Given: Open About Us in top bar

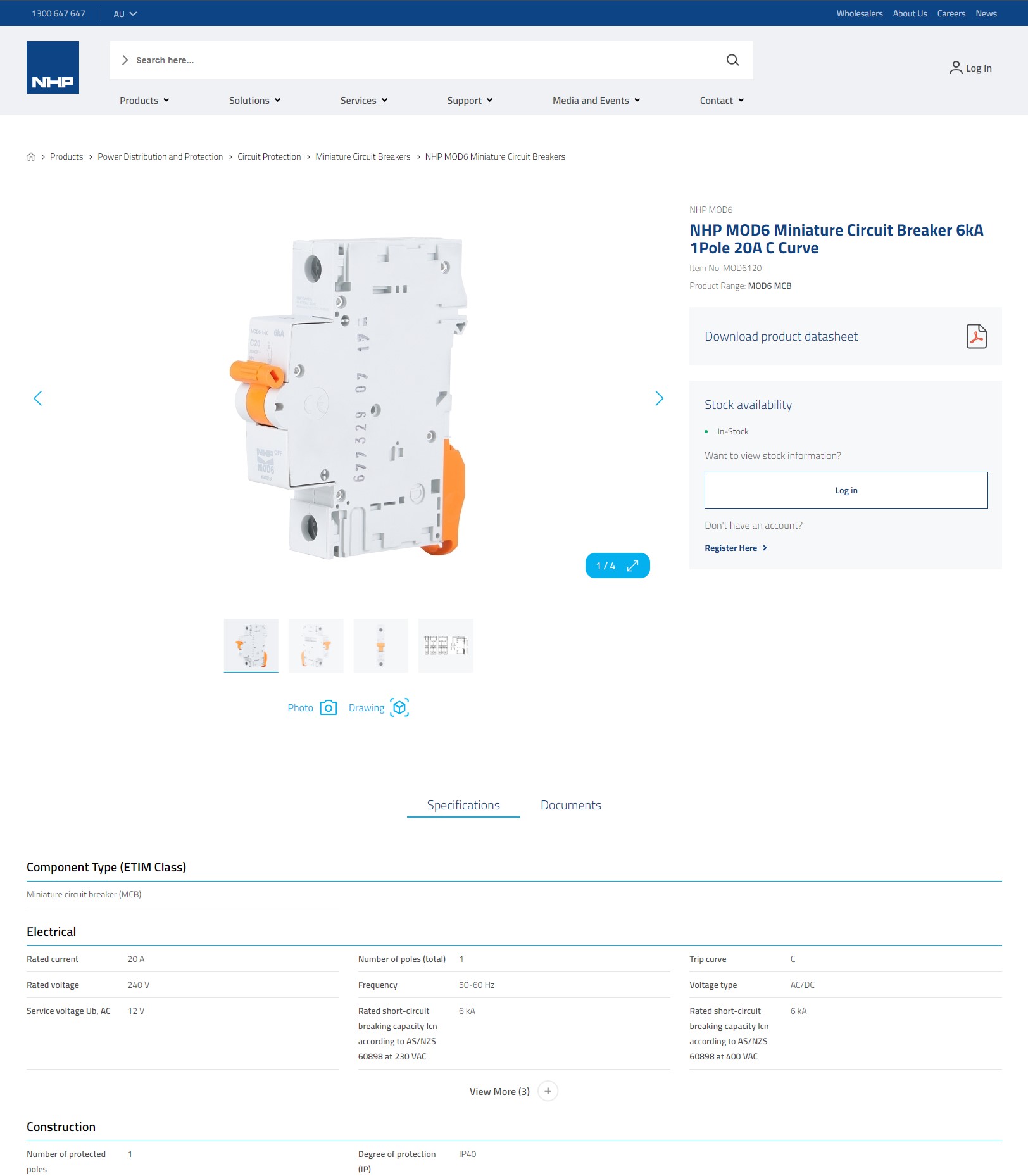Looking at the screenshot, I should click(910, 13).
